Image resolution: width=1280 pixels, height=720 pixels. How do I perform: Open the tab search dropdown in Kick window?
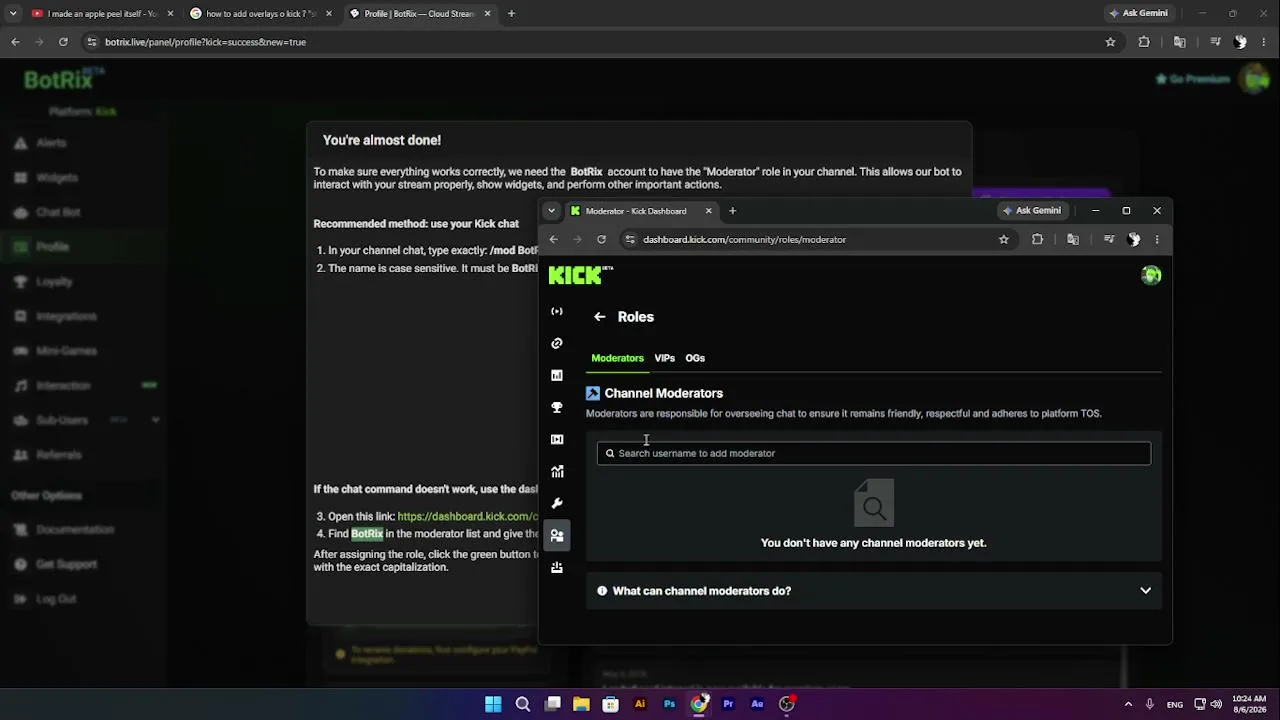tap(551, 211)
